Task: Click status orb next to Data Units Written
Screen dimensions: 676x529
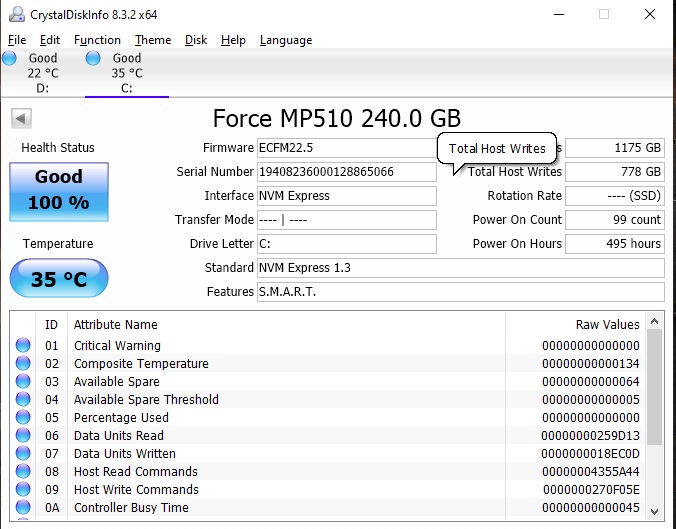Action: 23,454
